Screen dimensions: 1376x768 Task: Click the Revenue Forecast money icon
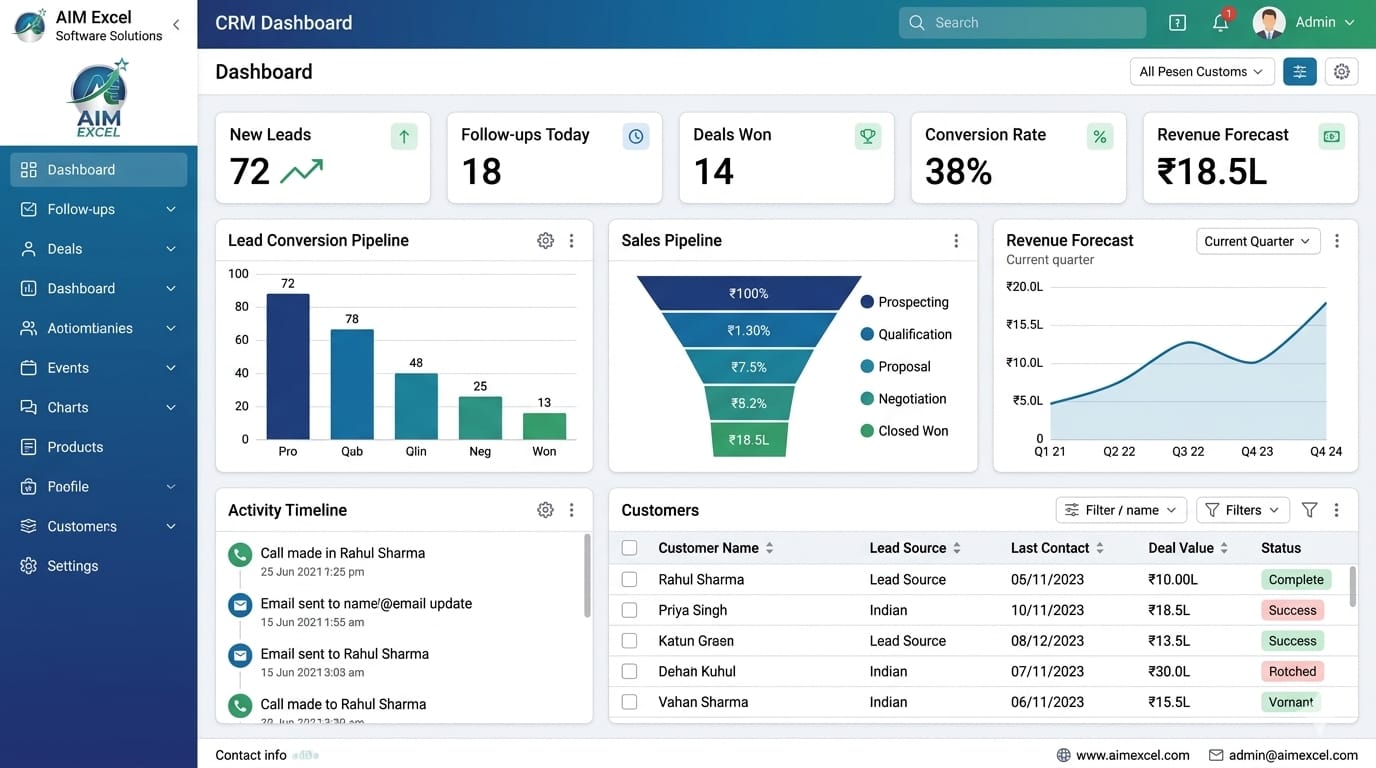1331,137
